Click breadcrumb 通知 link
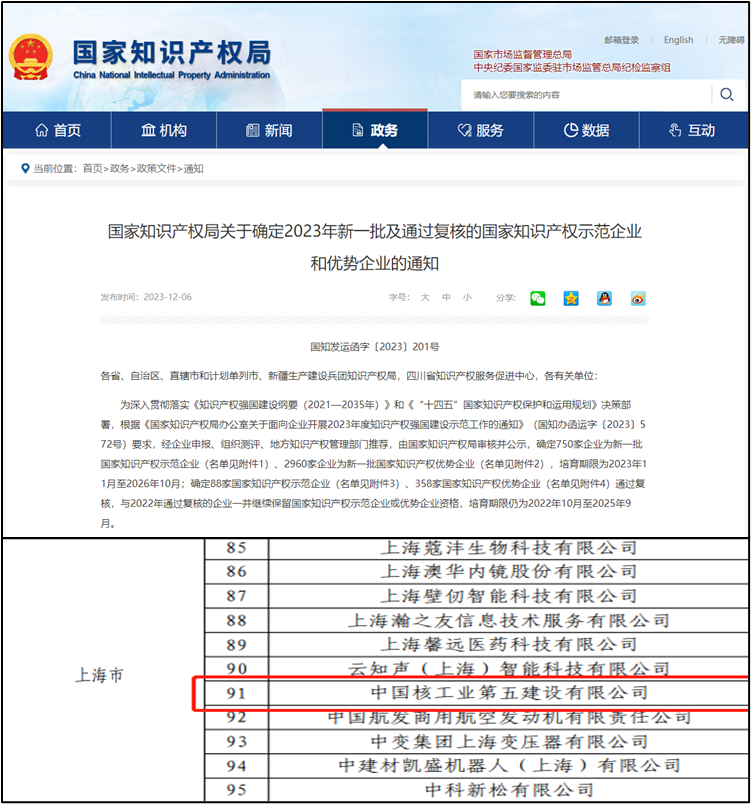Viewport: 751px width, 804px height. click(194, 168)
